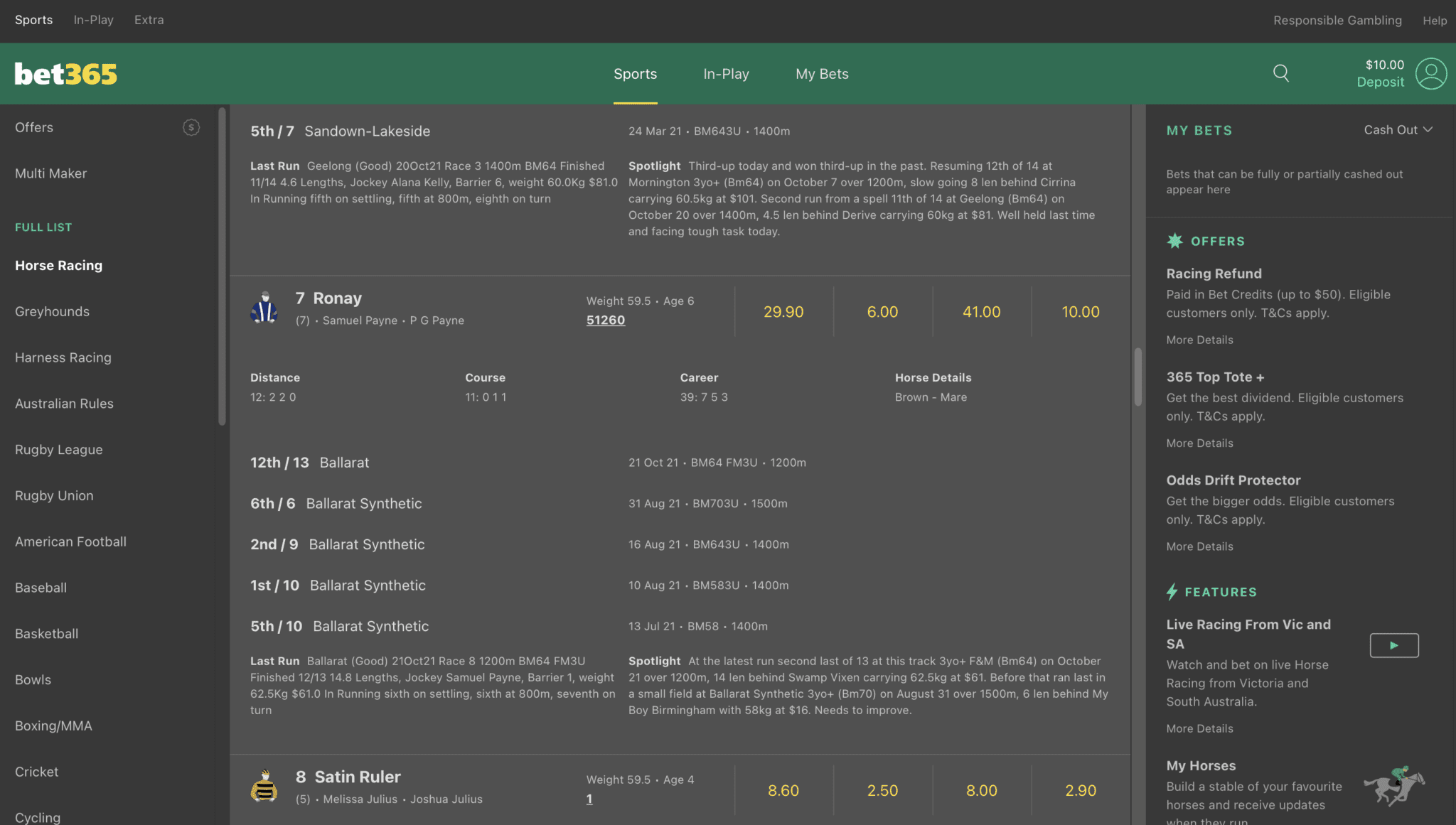1456x825 pixels.
Task: Select Rugby League in the sidebar
Action: [58, 450]
